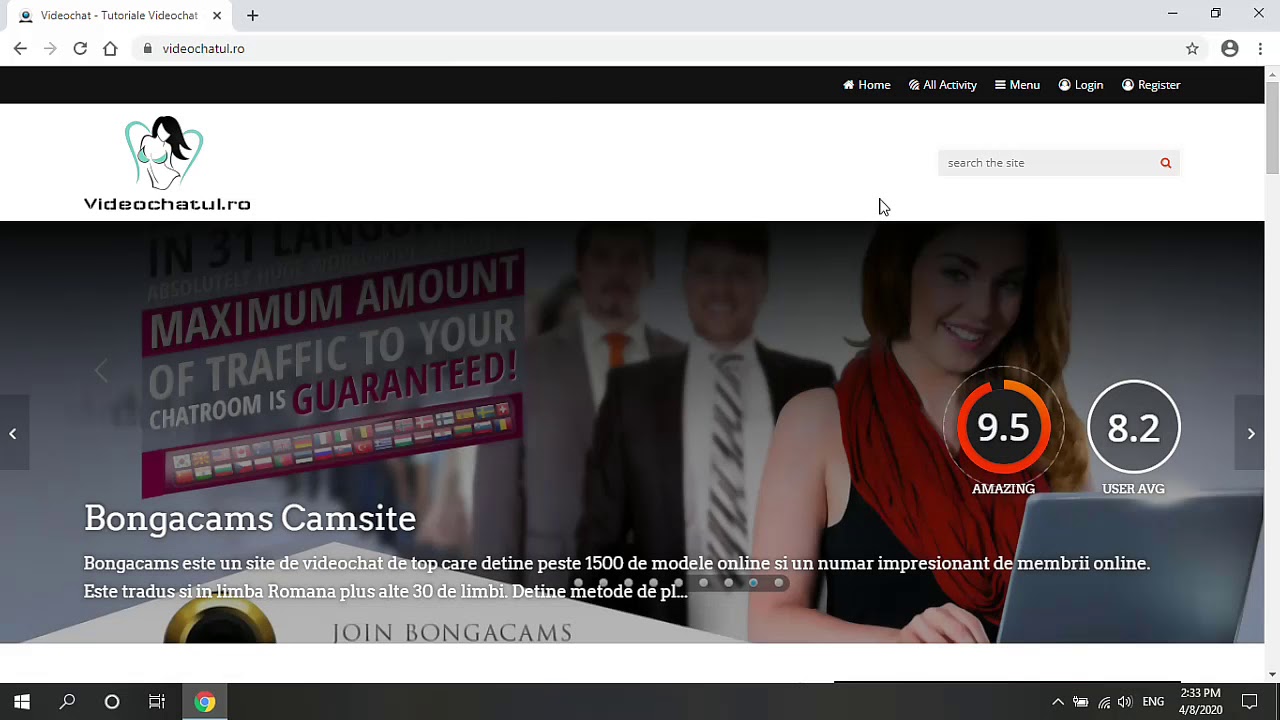Click the browser forward arrow
This screenshot has height=720, width=1280.
pyautogui.click(x=50, y=48)
